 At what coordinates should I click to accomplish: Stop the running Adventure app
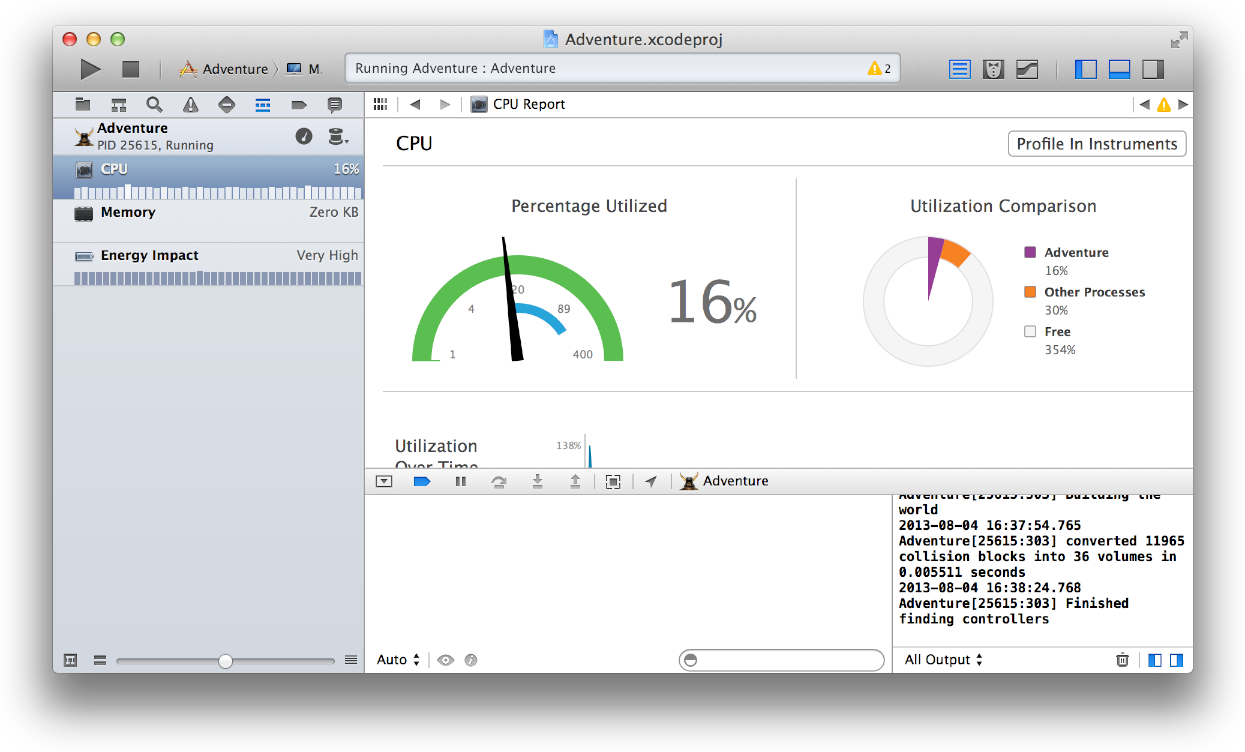tap(130, 69)
